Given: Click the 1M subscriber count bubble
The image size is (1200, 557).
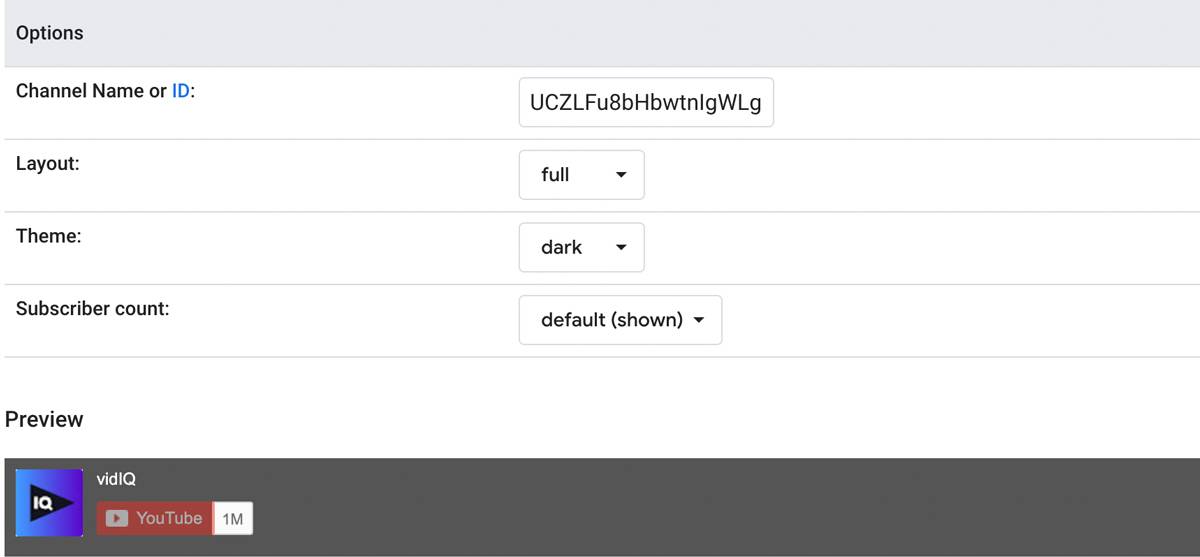Looking at the screenshot, I should pos(233,518).
